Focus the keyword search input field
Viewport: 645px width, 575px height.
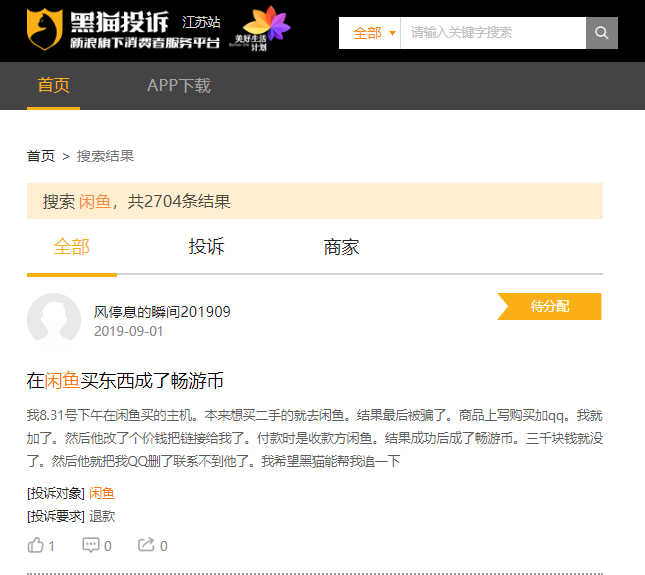[x=493, y=33]
